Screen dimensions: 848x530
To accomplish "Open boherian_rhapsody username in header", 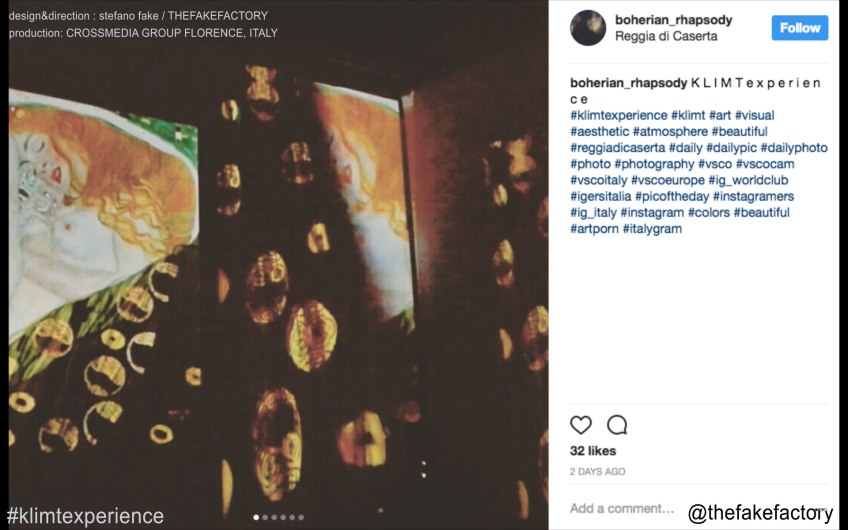I will click(x=673, y=20).
